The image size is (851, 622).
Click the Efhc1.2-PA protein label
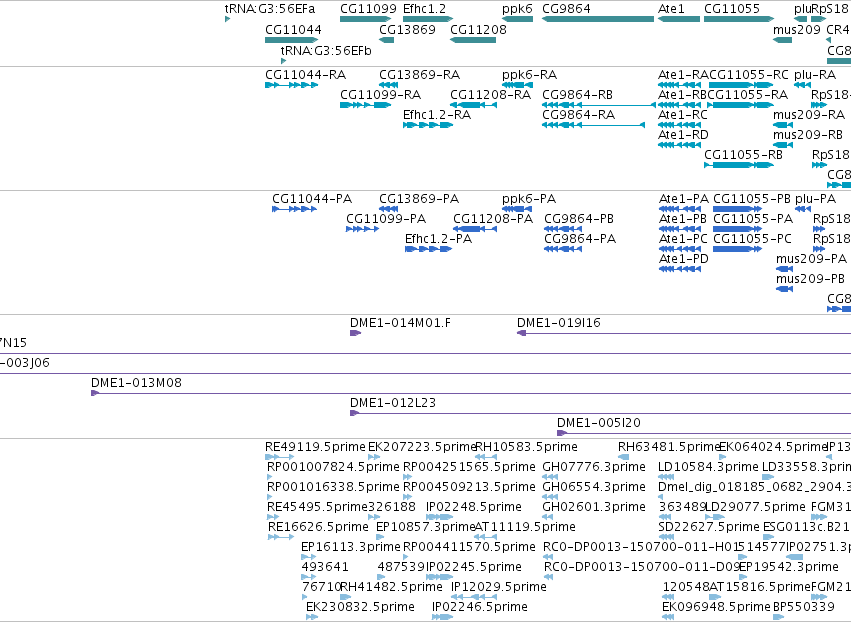tap(439, 239)
